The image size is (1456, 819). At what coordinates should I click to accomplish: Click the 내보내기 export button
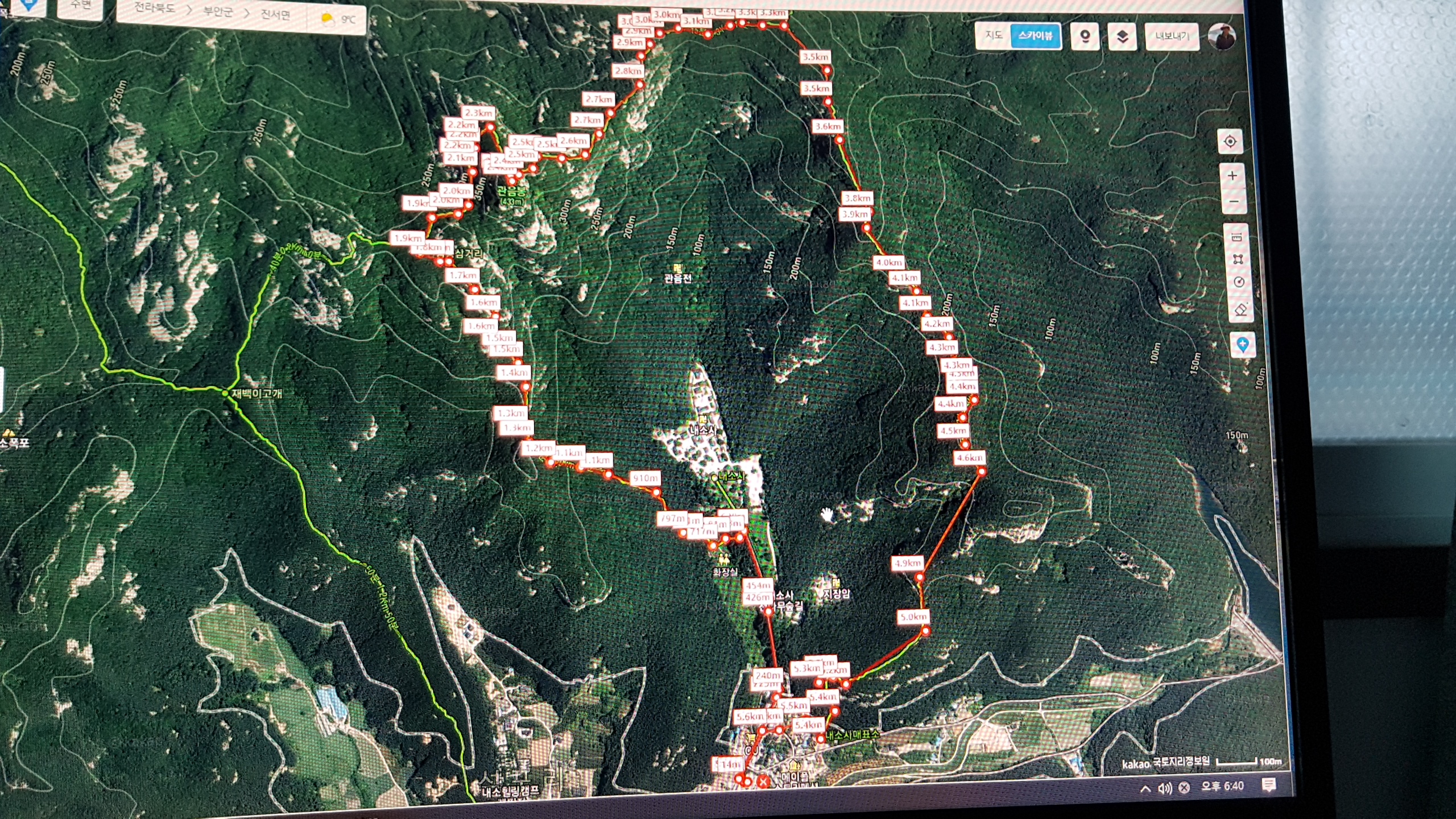coord(1172,37)
